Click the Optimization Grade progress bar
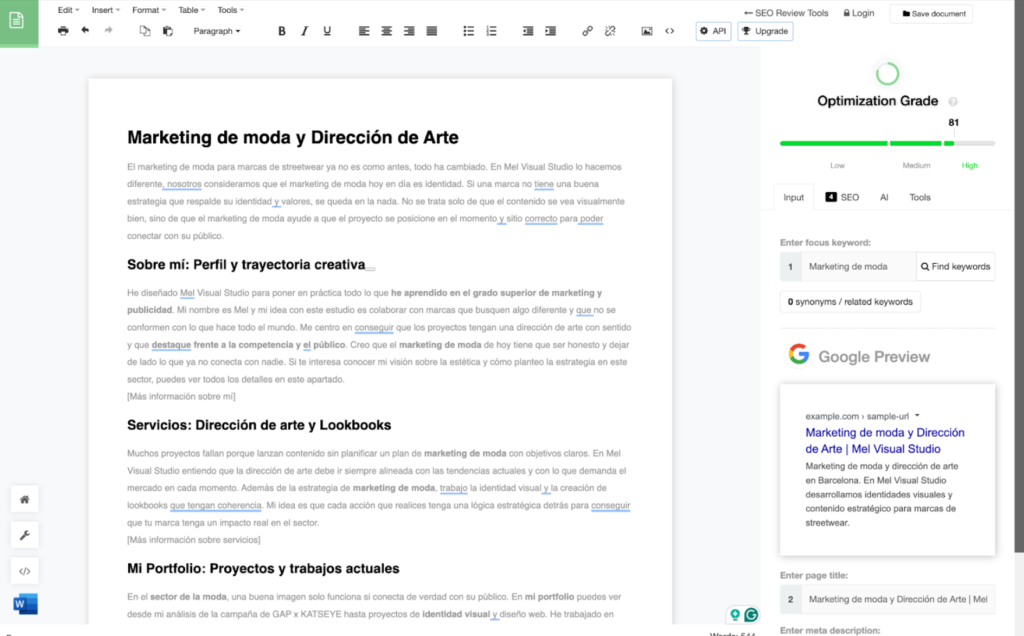The height and width of the screenshot is (636, 1024). pos(886,144)
